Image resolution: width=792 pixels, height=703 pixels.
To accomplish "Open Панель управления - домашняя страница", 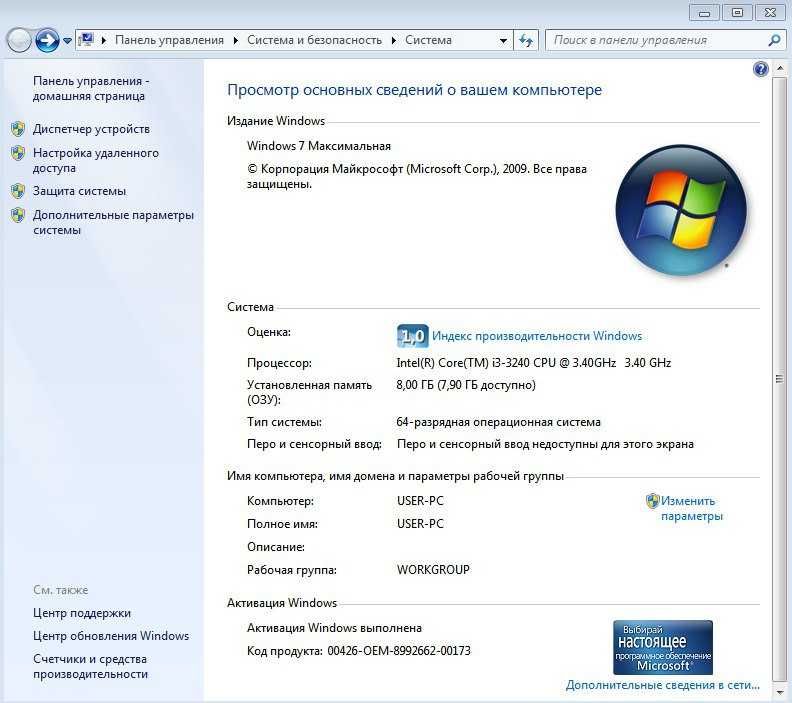I will [x=91, y=88].
